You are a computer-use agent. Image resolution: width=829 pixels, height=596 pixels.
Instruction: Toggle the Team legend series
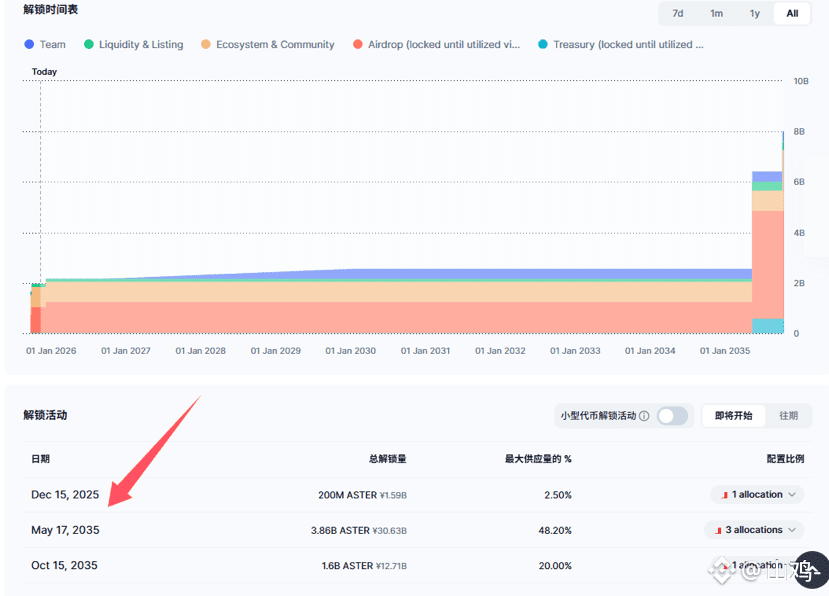[45, 44]
